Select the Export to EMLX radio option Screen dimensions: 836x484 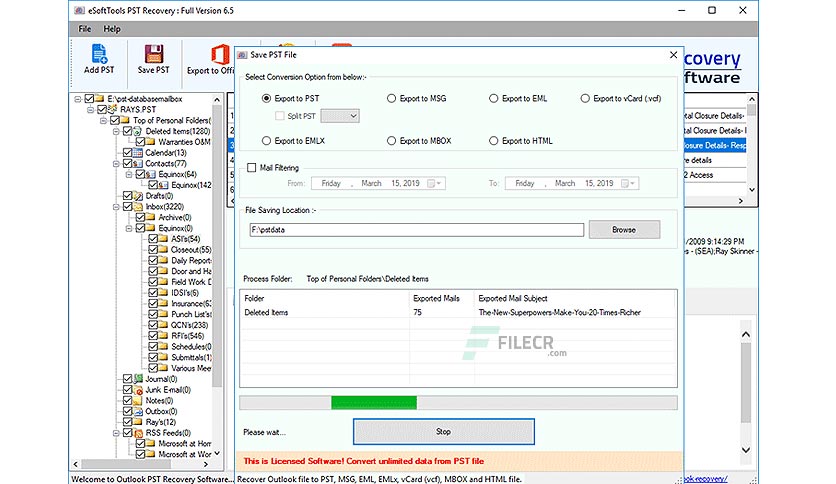click(x=266, y=141)
